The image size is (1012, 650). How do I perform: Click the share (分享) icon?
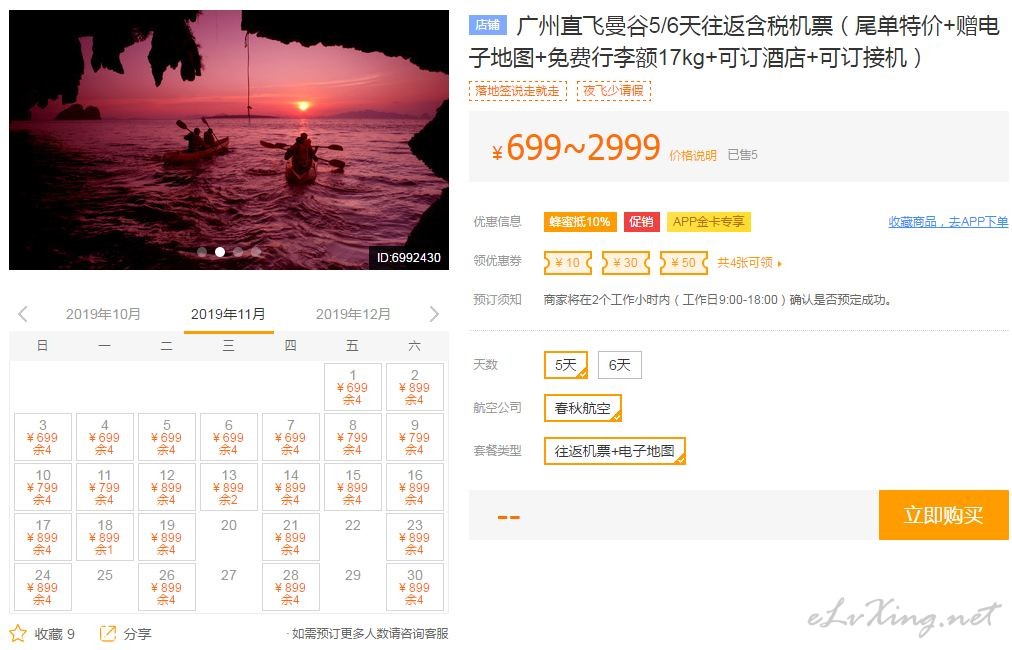pyautogui.click(x=108, y=633)
